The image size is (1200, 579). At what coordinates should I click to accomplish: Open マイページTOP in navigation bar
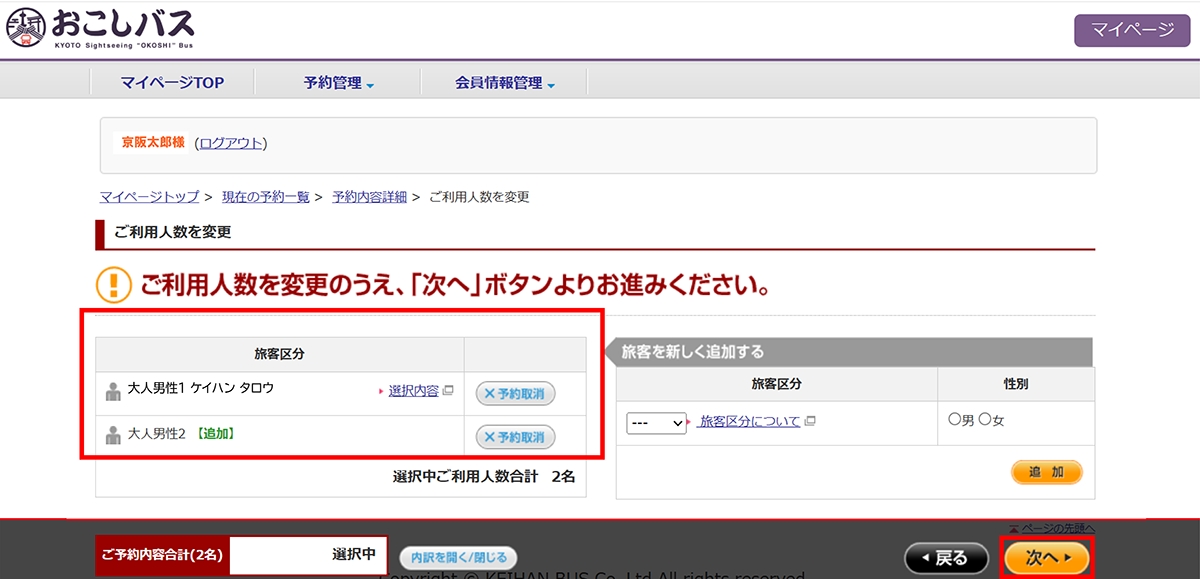click(x=172, y=83)
